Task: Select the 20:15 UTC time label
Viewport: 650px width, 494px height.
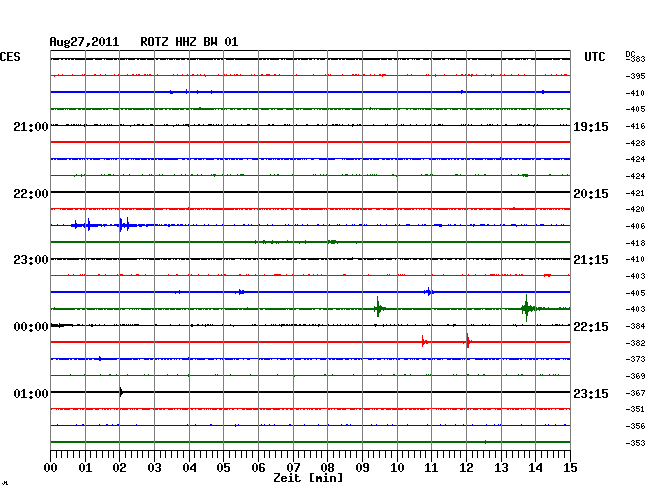Action: (591, 194)
